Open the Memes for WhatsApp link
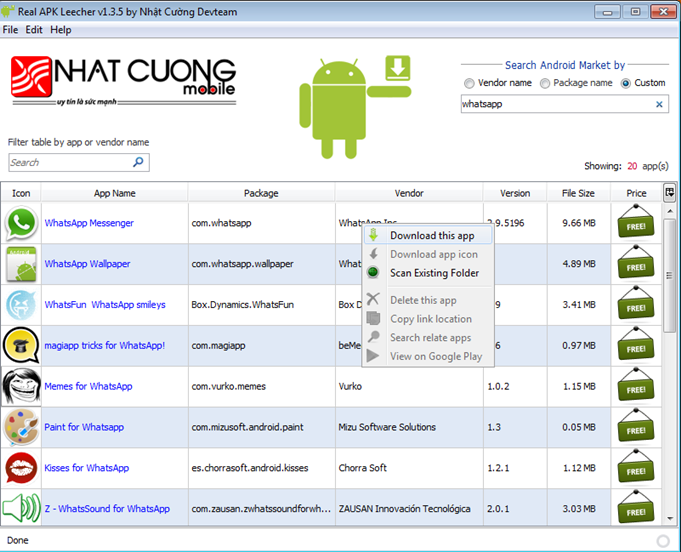This screenshot has height=552, width=681. [88, 387]
